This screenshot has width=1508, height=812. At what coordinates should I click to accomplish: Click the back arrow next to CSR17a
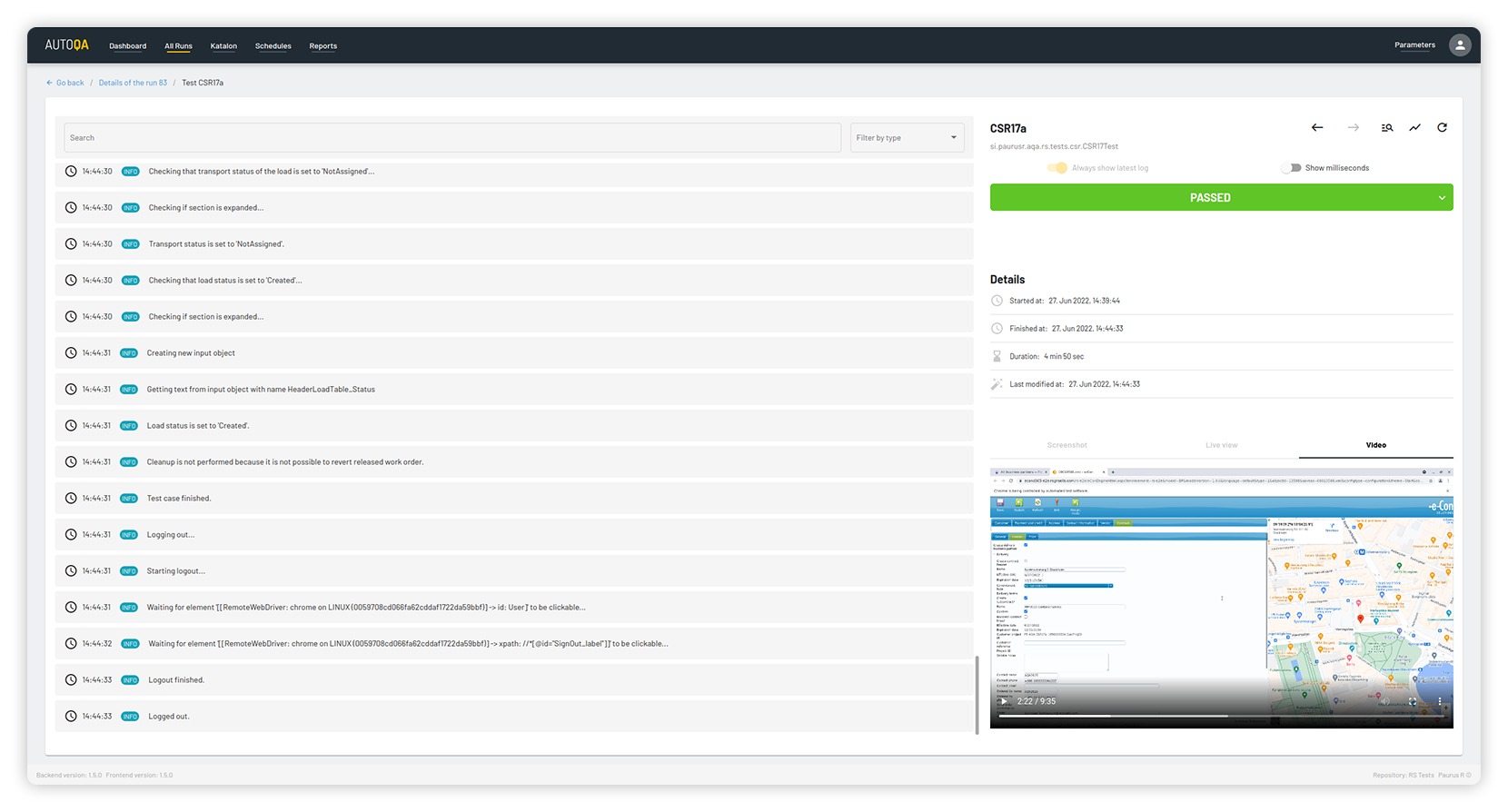(x=1317, y=128)
